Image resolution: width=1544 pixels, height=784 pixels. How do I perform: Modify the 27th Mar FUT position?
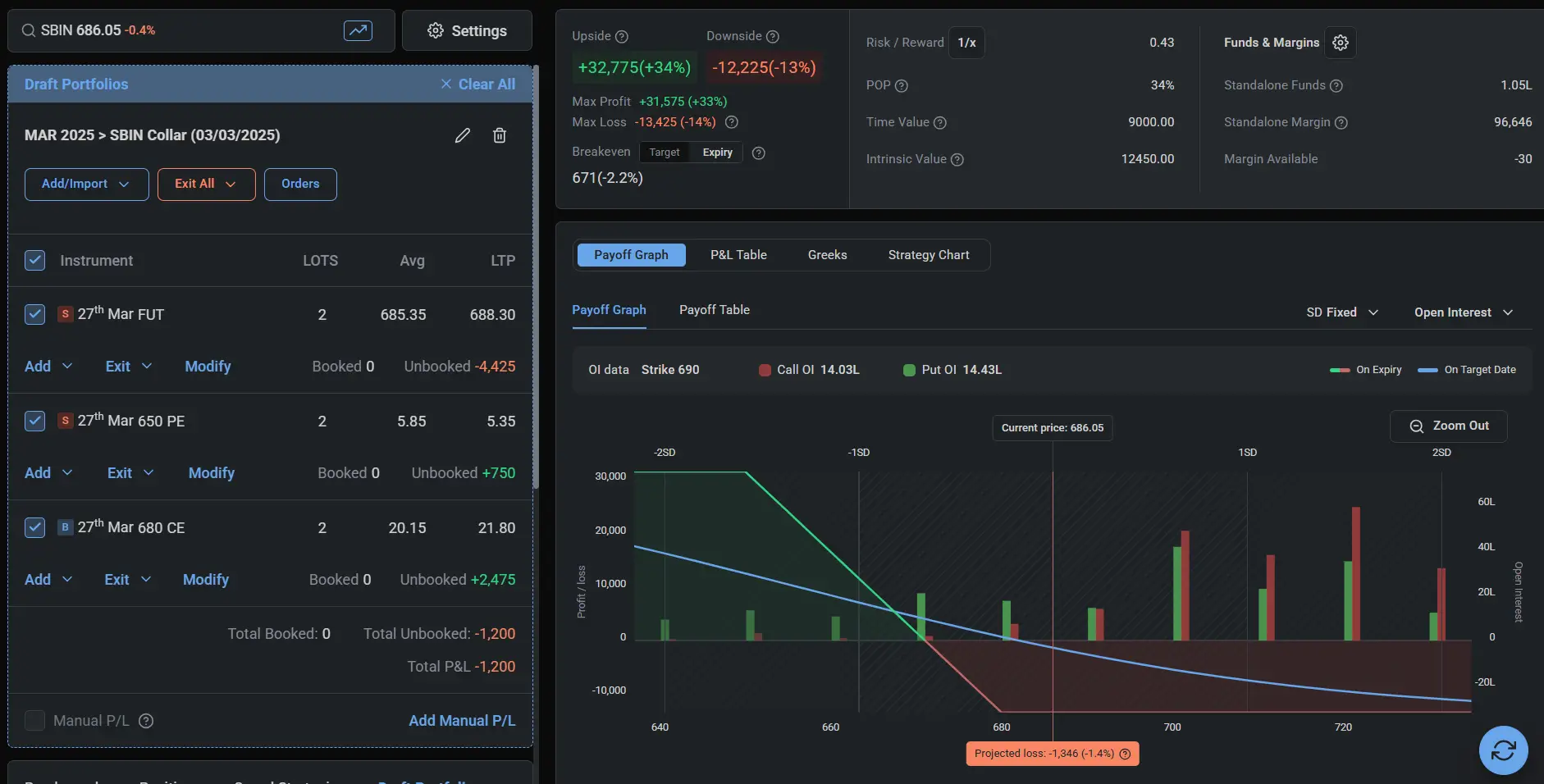coord(208,367)
